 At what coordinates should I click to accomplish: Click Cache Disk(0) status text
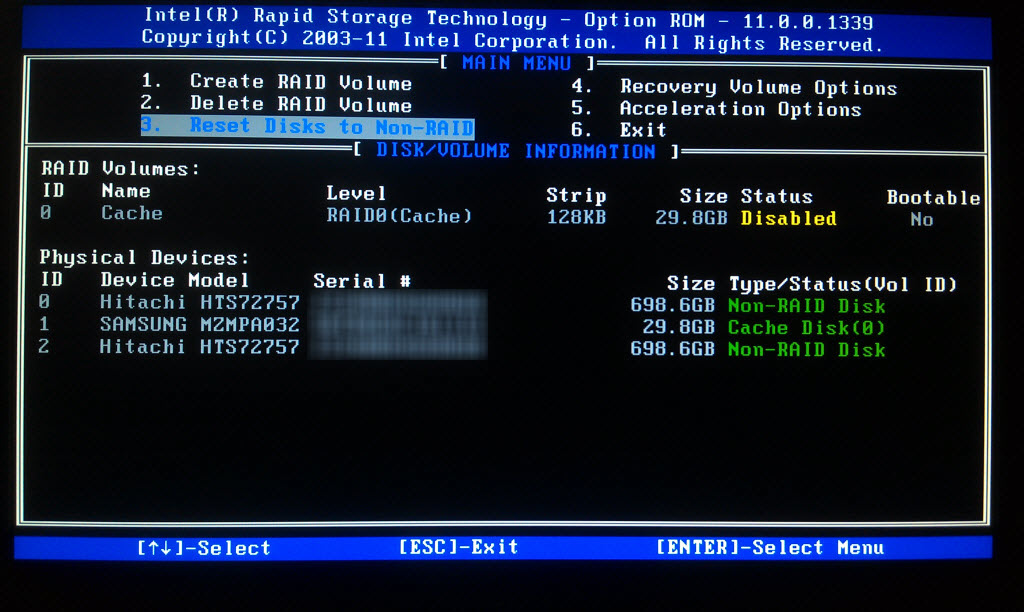tap(807, 327)
